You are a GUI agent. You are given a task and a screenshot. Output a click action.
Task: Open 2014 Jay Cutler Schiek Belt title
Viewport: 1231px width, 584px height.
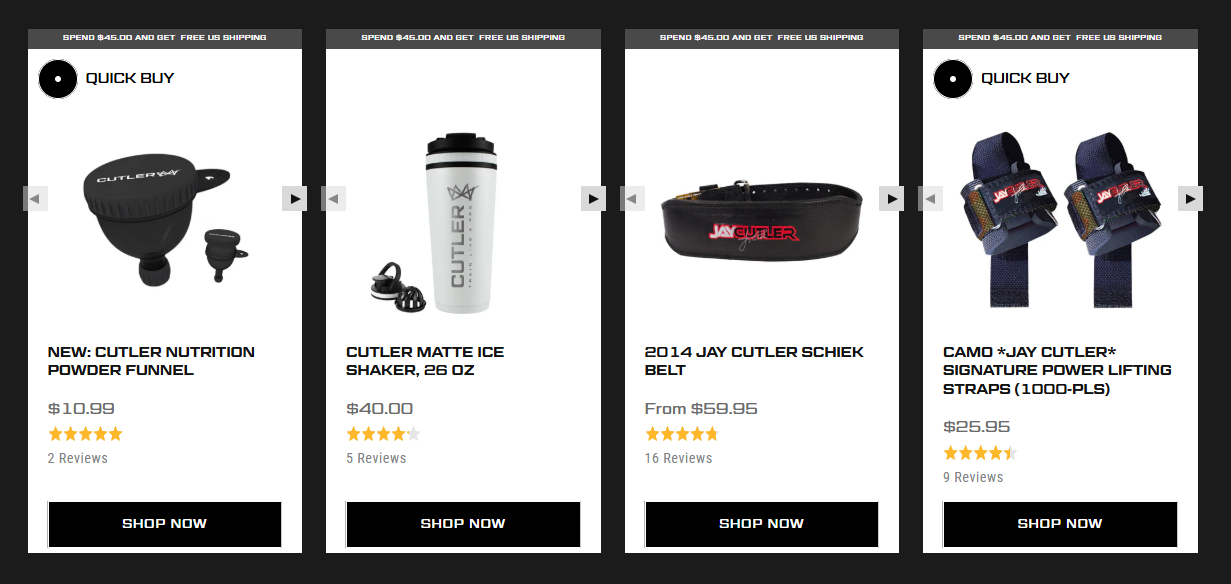(x=754, y=361)
